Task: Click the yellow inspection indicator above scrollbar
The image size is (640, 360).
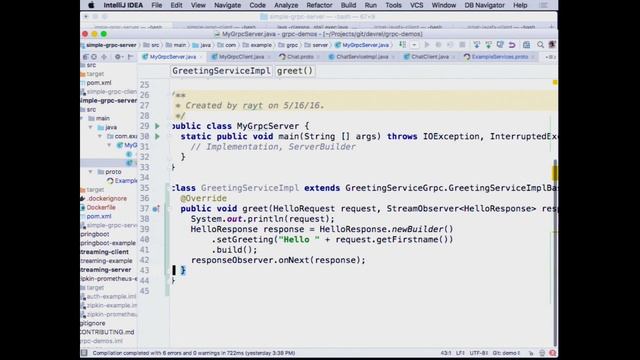Action: point(555,82)
